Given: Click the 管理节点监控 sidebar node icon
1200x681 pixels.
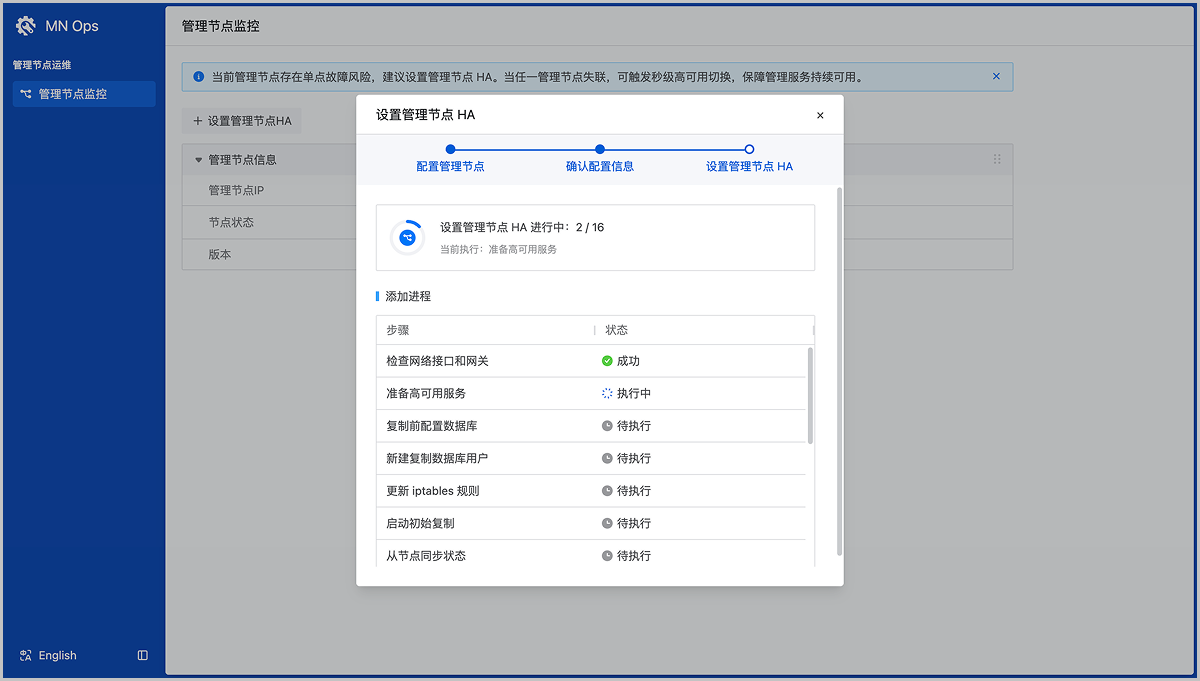Looking at the screenshot, I should point(26,94).
